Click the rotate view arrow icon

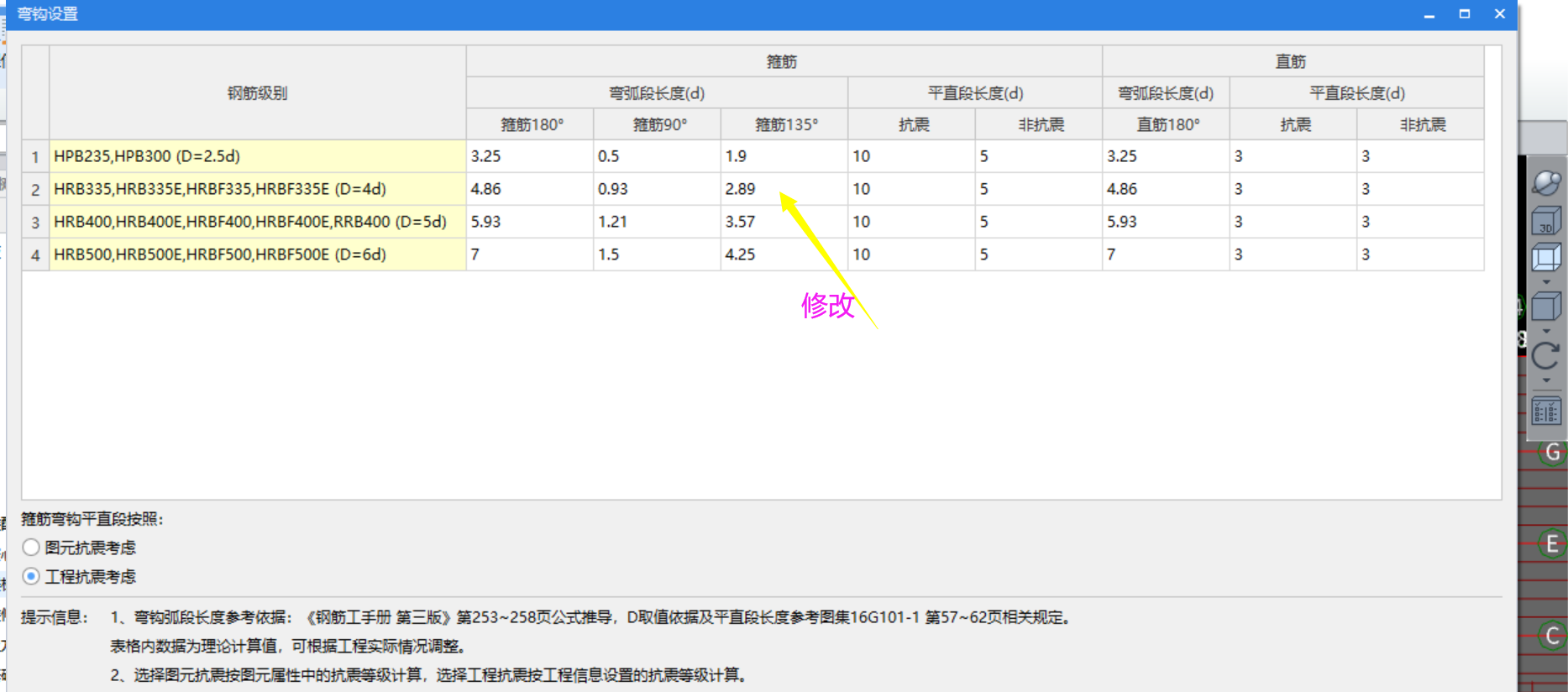click(1546, 356)
